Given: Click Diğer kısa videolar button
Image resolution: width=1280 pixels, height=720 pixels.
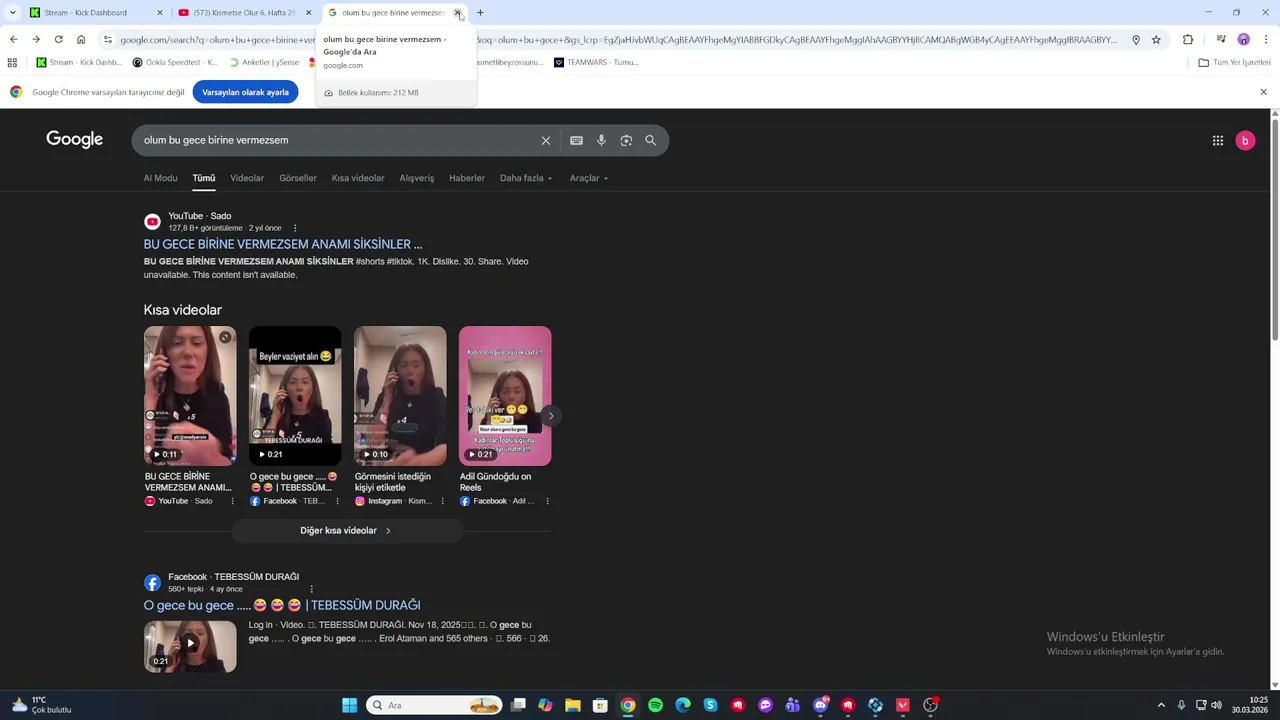Looking at the screenshot, I should tap(346, 531).
